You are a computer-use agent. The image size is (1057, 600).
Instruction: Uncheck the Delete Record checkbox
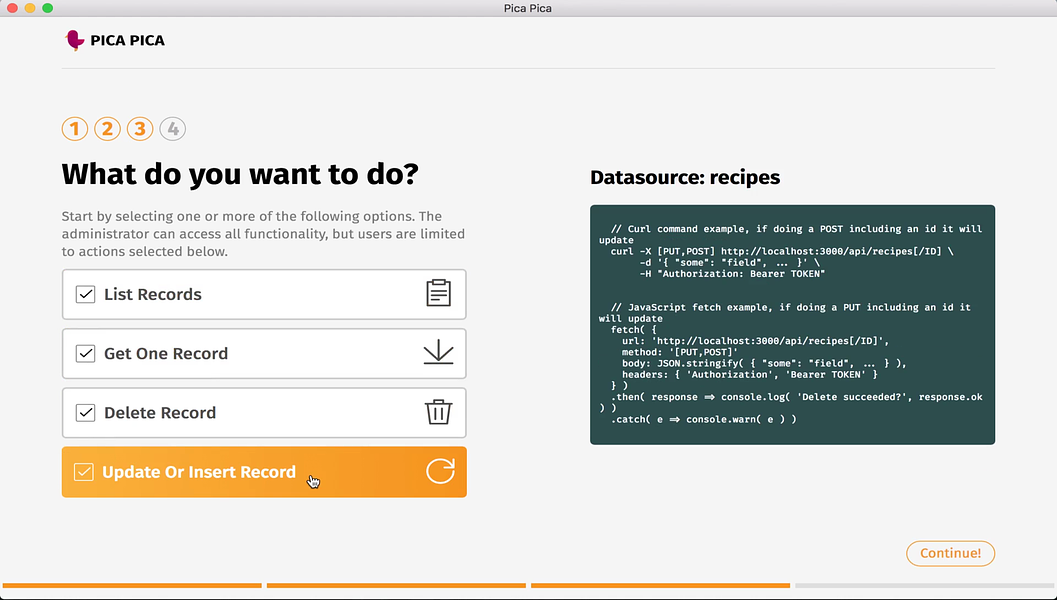(86, 413)
